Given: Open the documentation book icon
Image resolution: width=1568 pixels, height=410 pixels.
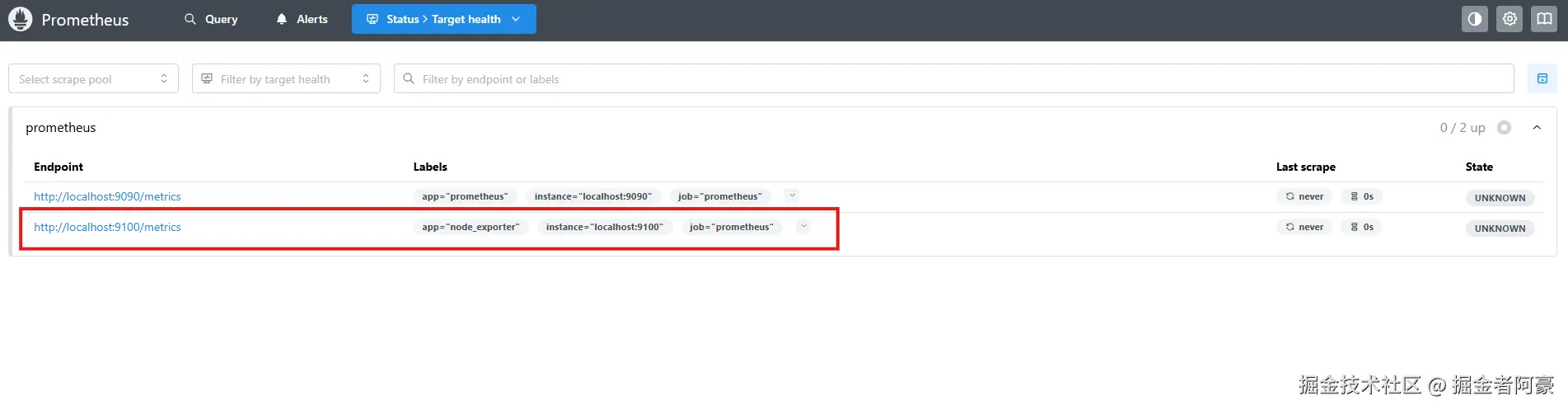Looking at the screenshot, I should click(1543, 19).
